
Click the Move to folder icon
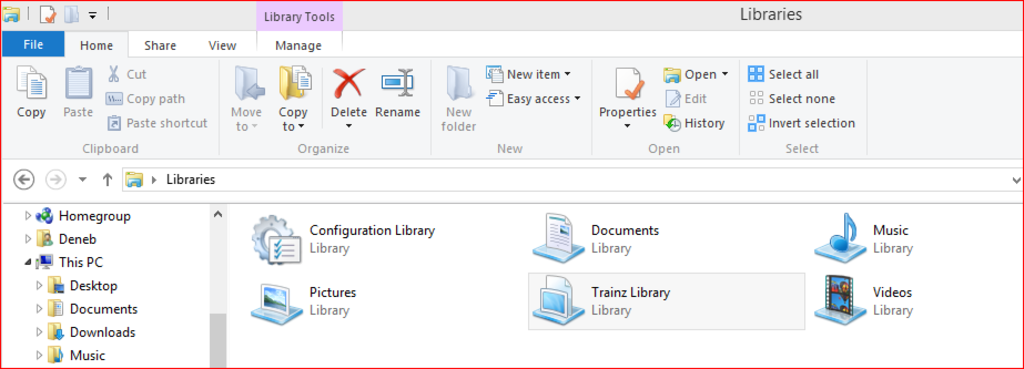pos(248,83)
